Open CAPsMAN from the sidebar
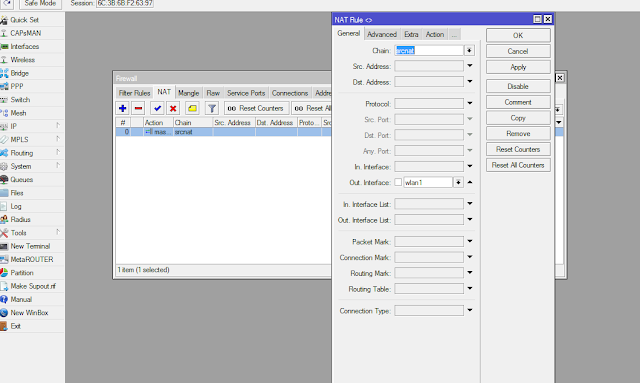Viewport: 640px width, 383px height. click(25, 33)
